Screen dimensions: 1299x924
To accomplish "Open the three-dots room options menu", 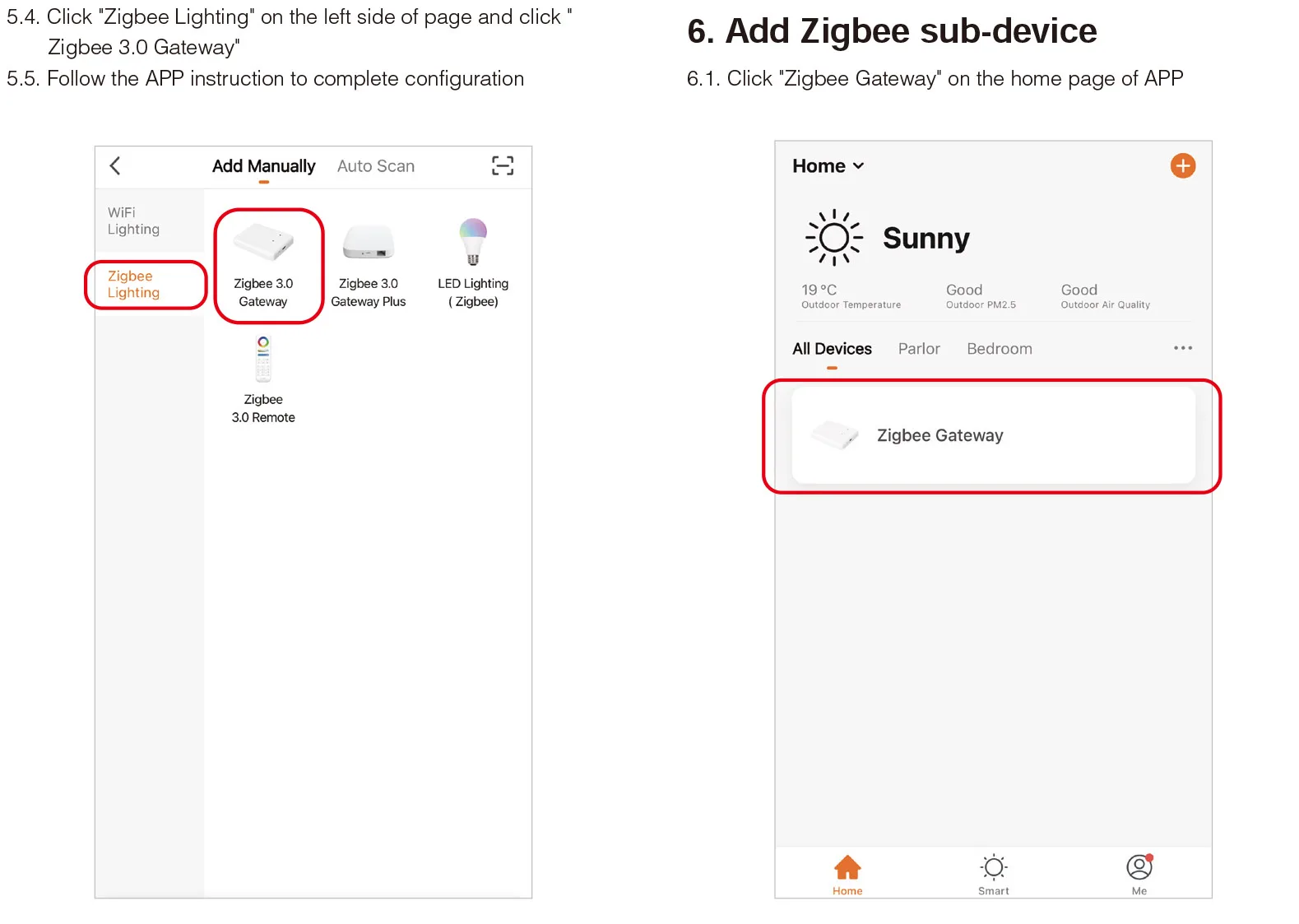I will (x=1182, y=348).
